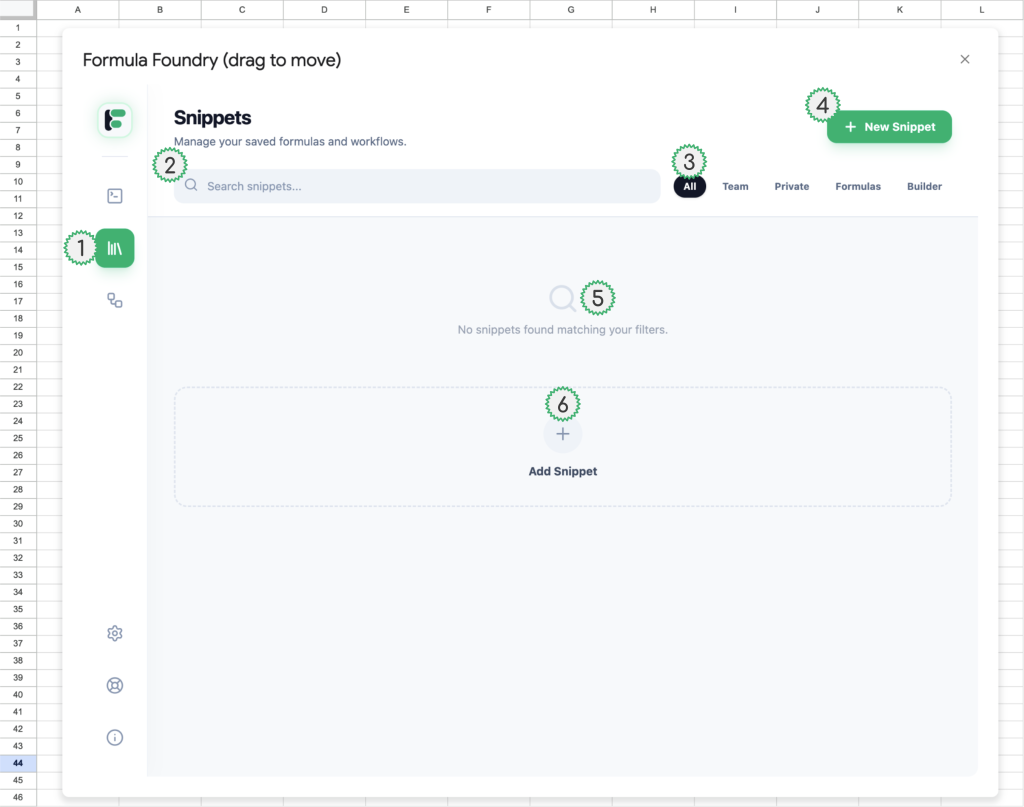
Task: Click the lifebuoy help icon
Action: click(x=115, y=685)
